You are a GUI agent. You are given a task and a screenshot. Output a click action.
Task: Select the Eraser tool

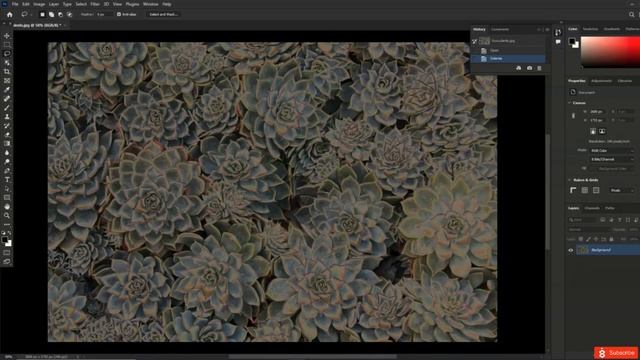tap(7, 135)
